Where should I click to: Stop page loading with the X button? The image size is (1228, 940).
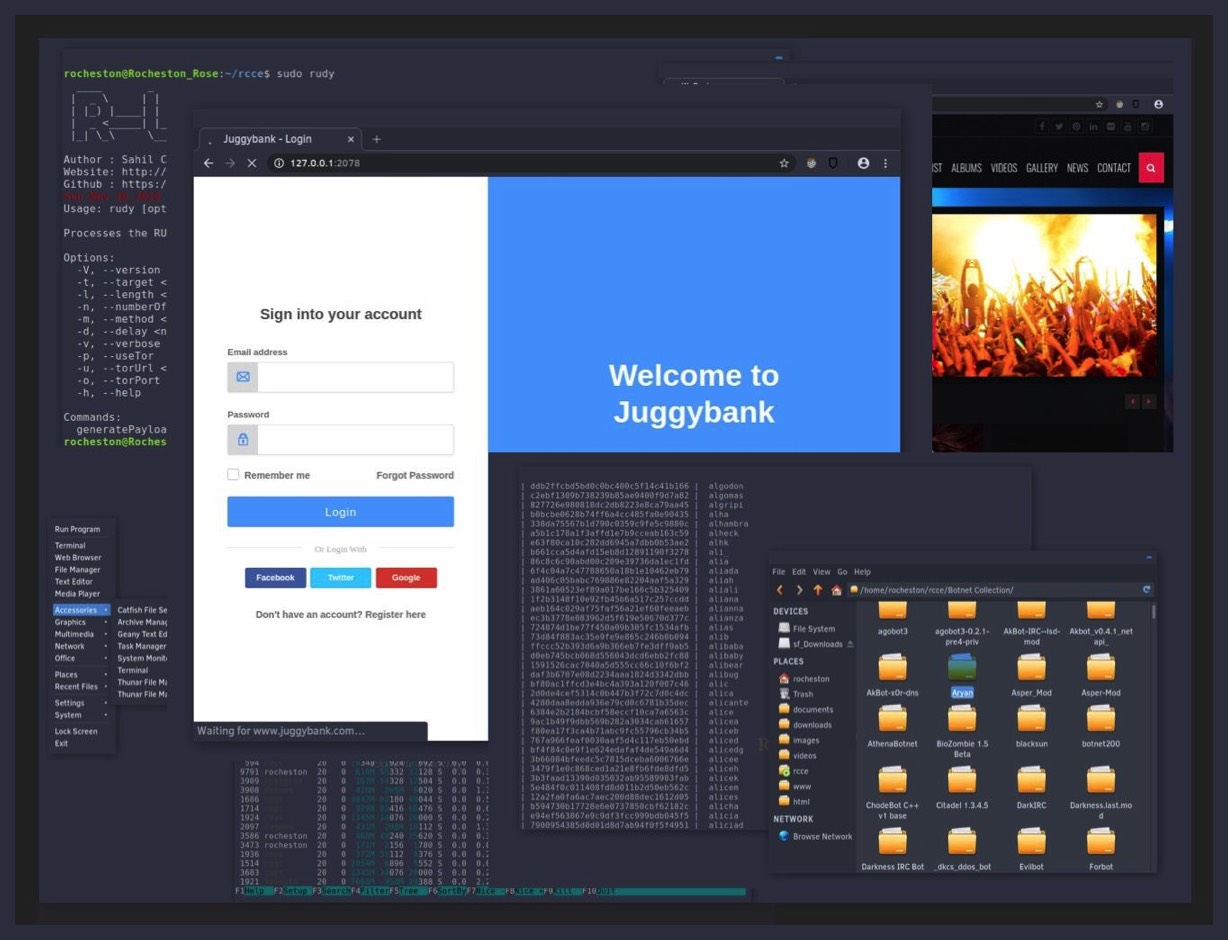click(252, 163)
